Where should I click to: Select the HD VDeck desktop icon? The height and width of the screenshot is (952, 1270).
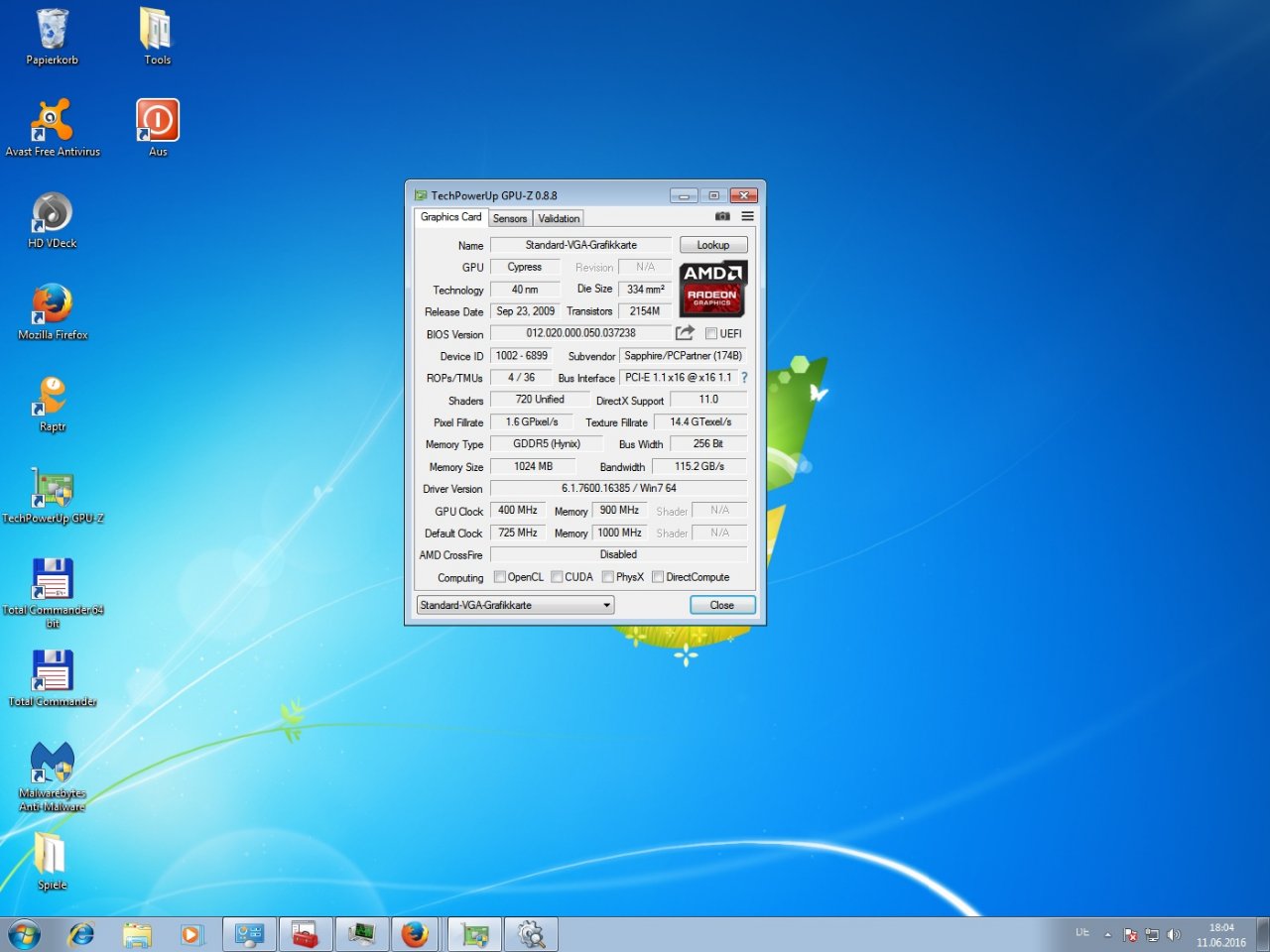(x=53, y=220)
